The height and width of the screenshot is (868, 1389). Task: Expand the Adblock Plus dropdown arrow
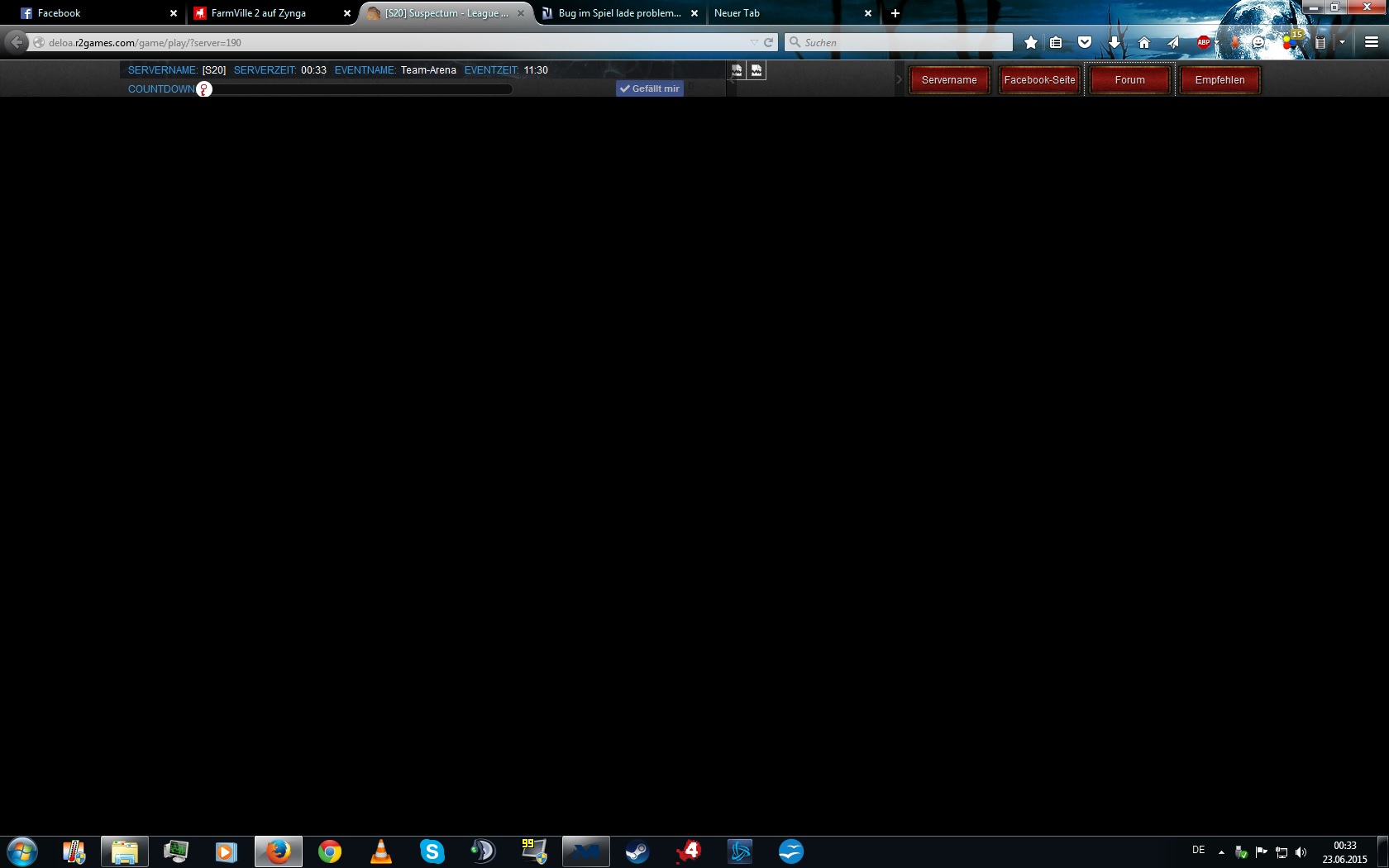1217,42
